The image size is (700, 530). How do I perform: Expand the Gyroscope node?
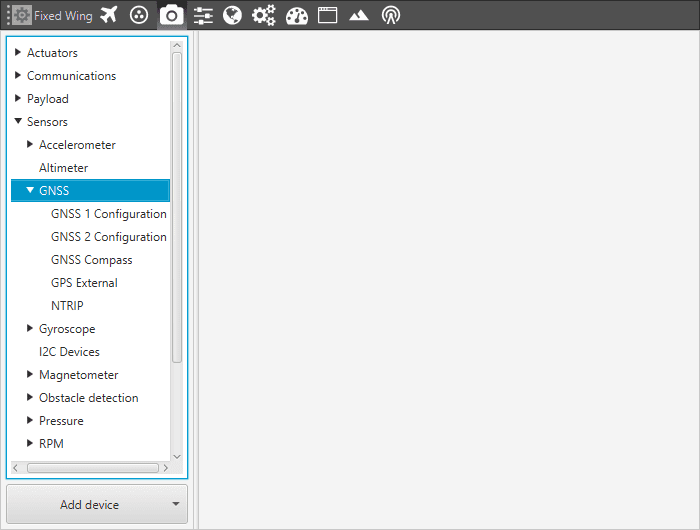pos(30,328)
